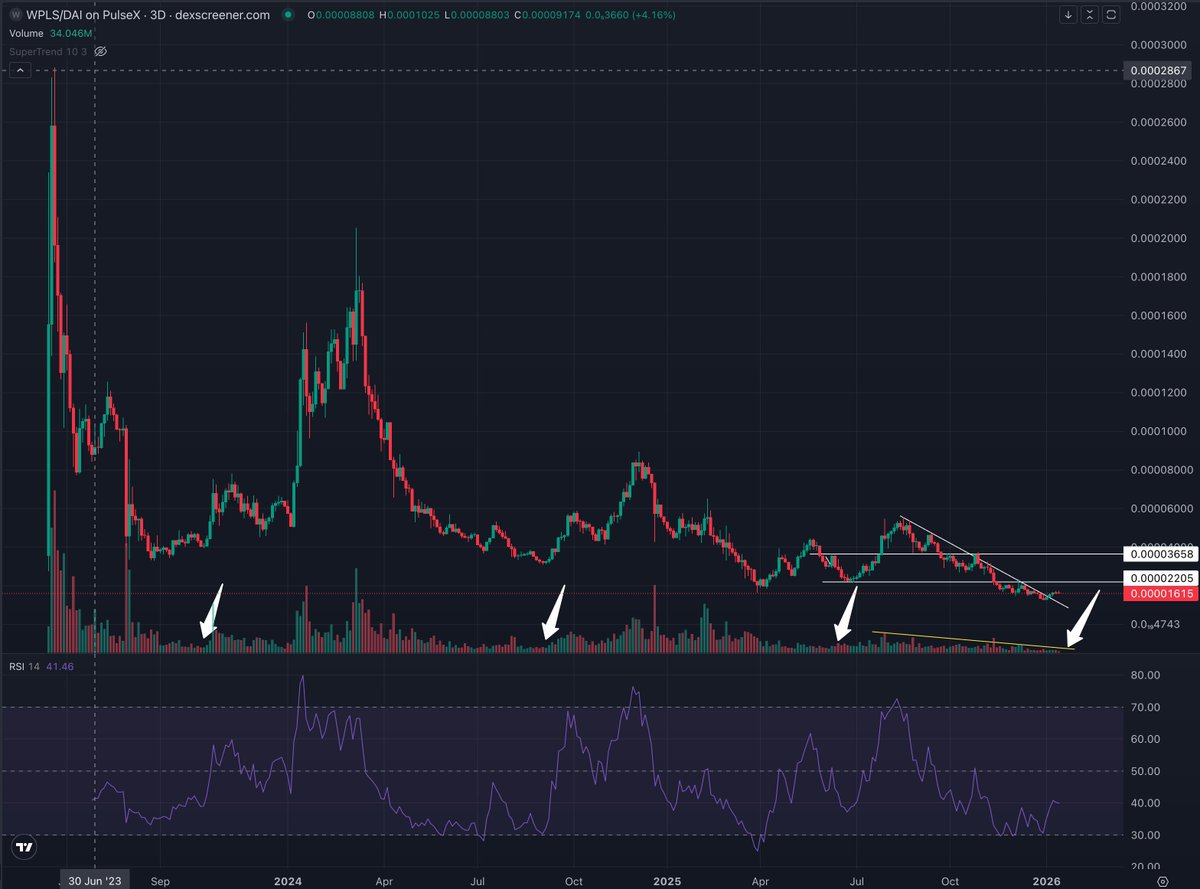Open chart settings gear at bottom-right
1200x889 pixels.
click(1161, 881)
